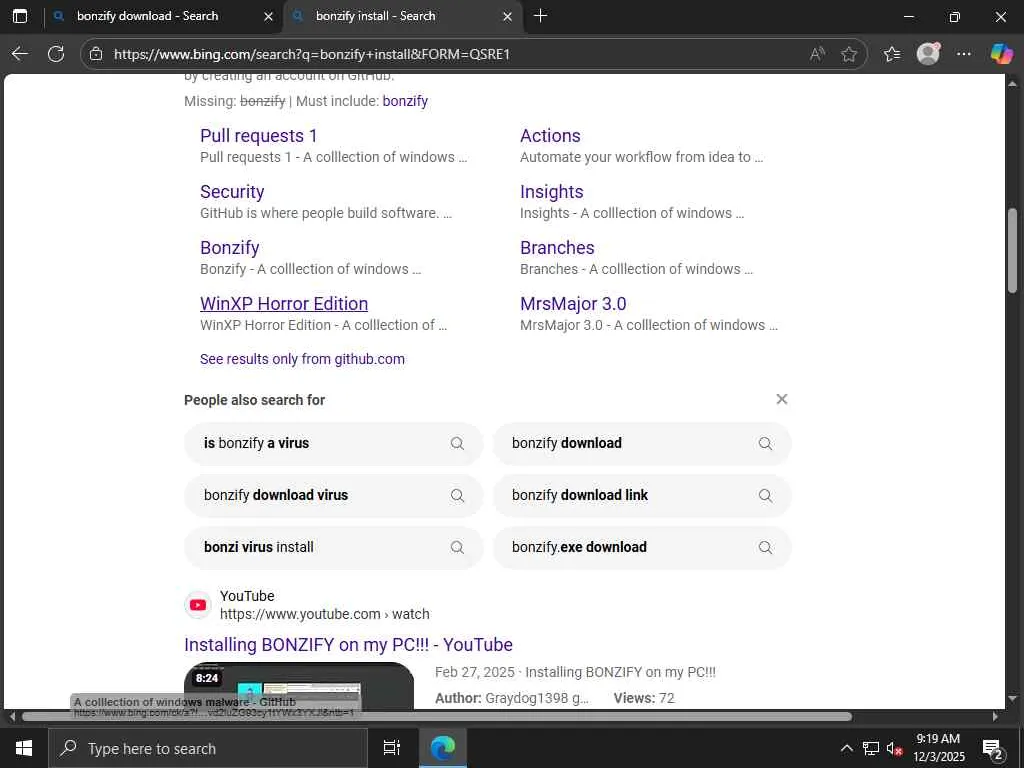Viewport: 1024px width, 768px height.
Task: Click search icon on bonzify download link
Action: tap(765, 496)
